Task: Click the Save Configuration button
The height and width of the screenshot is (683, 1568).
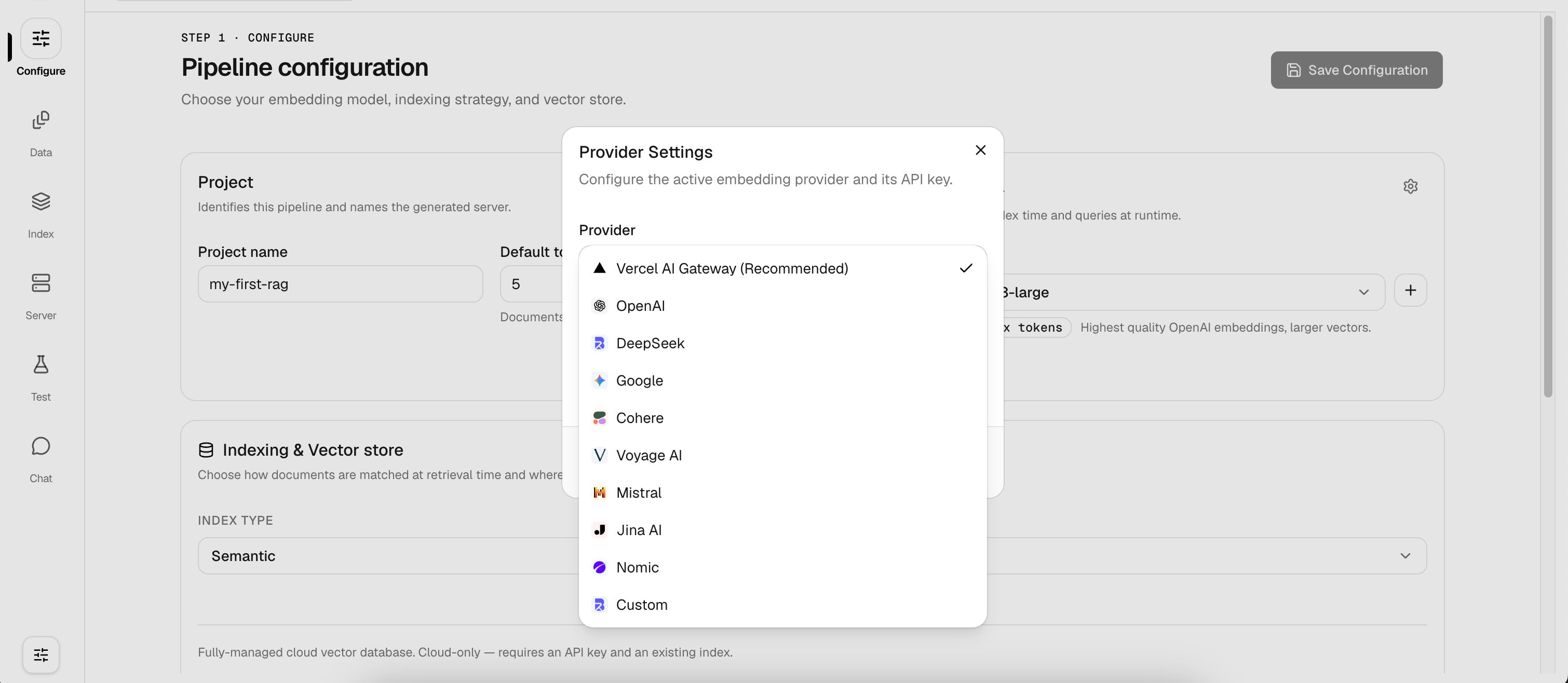Action: pyautogui.click(x=1356, y=70)
